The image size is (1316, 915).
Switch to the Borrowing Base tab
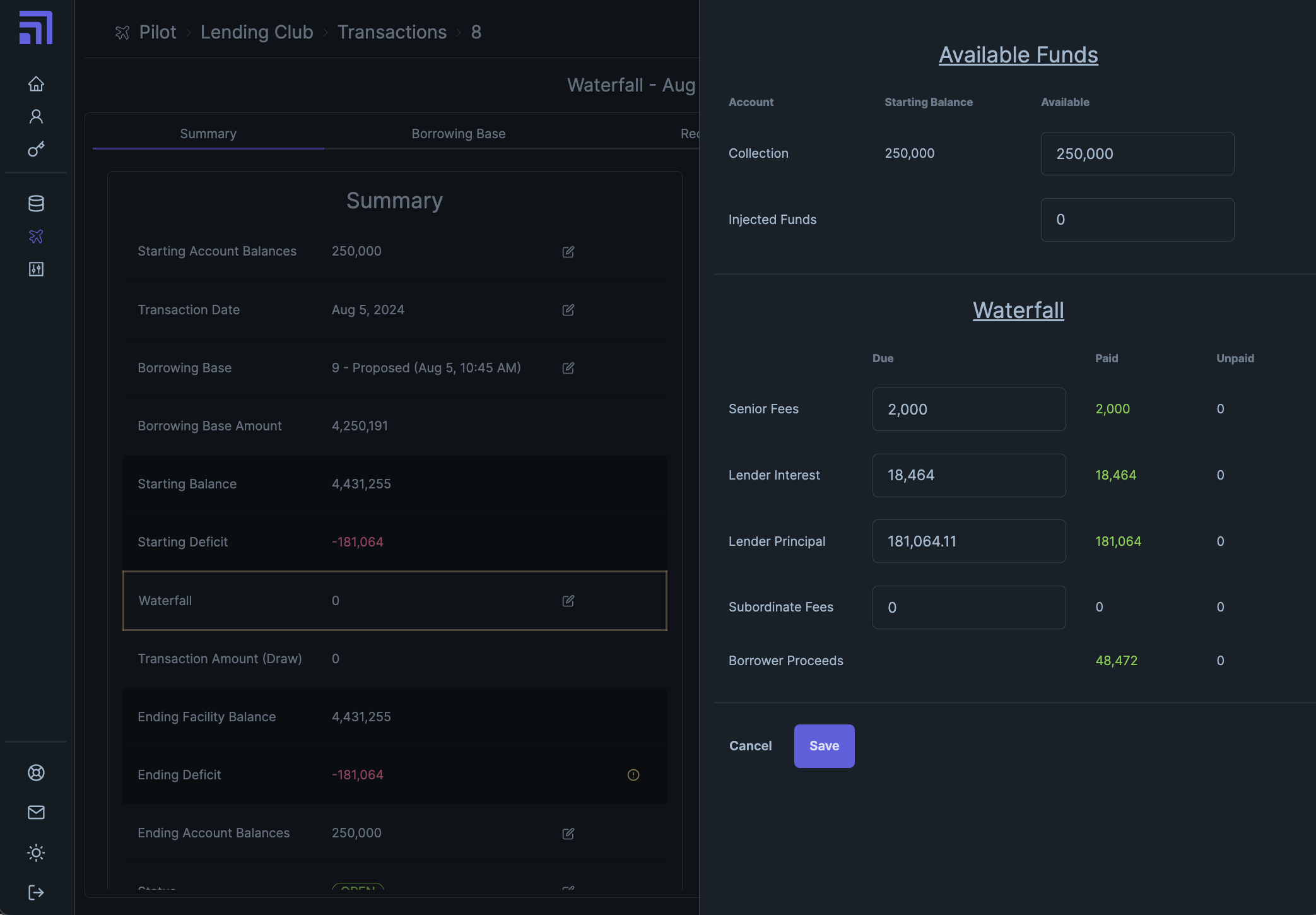pos(458,134)
